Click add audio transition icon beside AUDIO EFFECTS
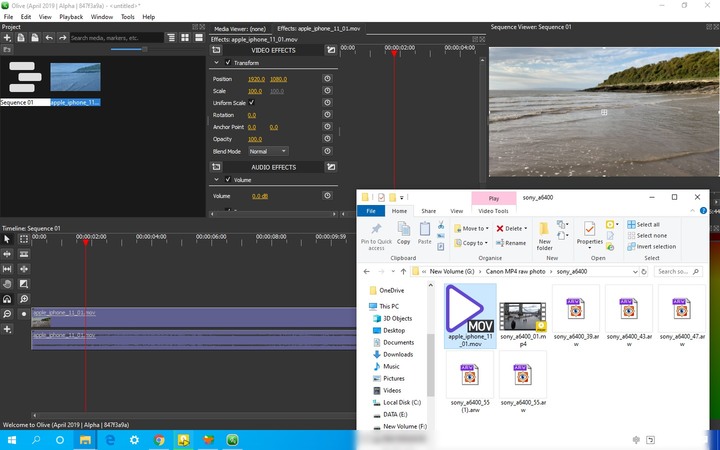The height and width of the screenshot is (450, 720). coord(331,167)
